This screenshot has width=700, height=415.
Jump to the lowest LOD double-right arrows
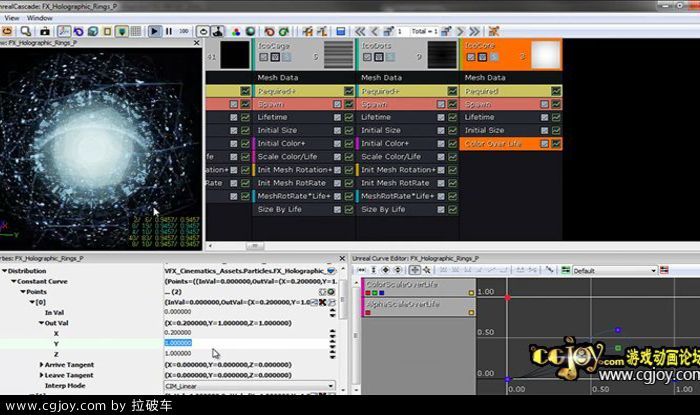(x=475, y=31)
